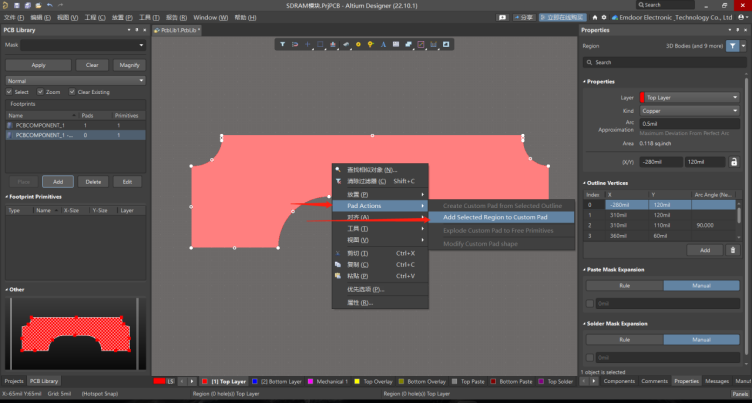Click the Search field in Properties panel
This screenshot has height=404, width=753.
coord(665,62)
